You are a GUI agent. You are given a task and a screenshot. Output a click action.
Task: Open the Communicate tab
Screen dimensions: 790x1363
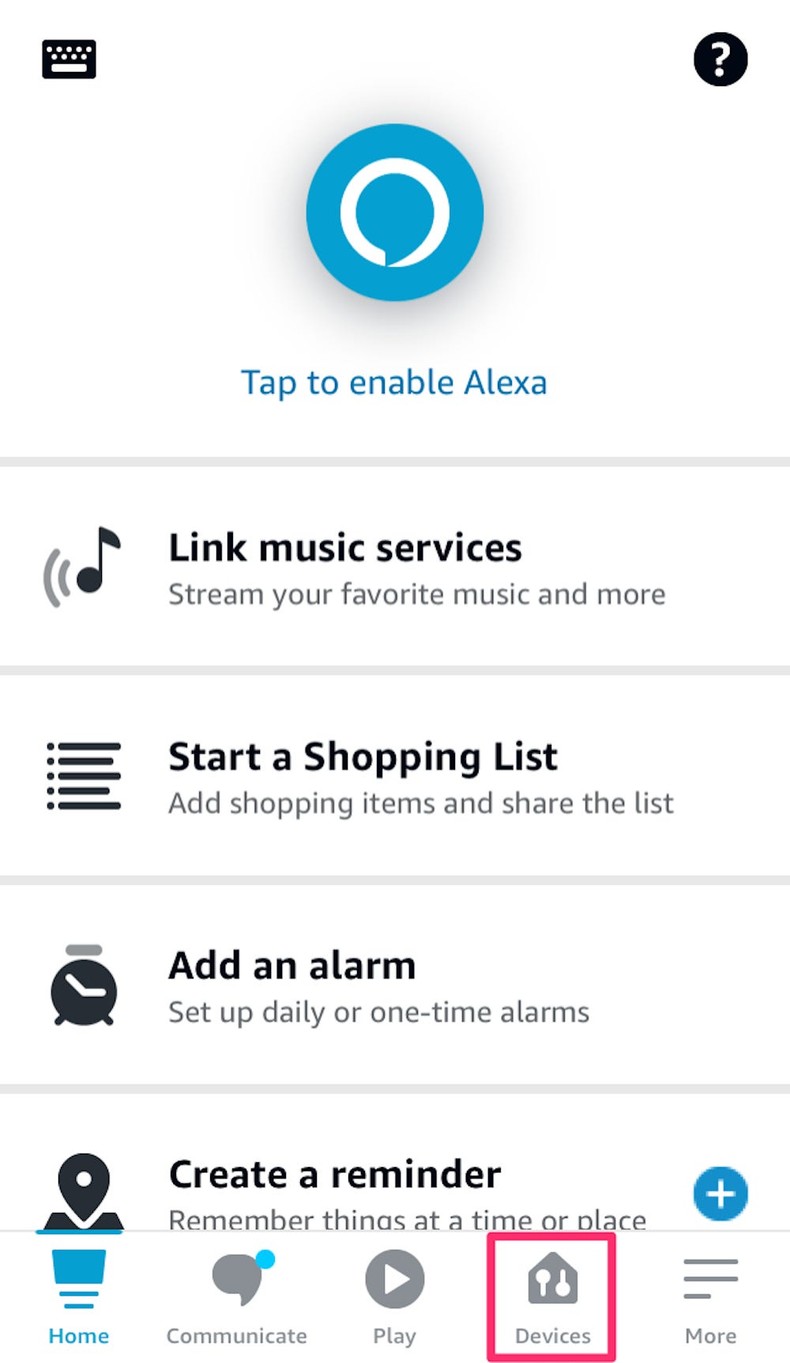[236, 1295]
